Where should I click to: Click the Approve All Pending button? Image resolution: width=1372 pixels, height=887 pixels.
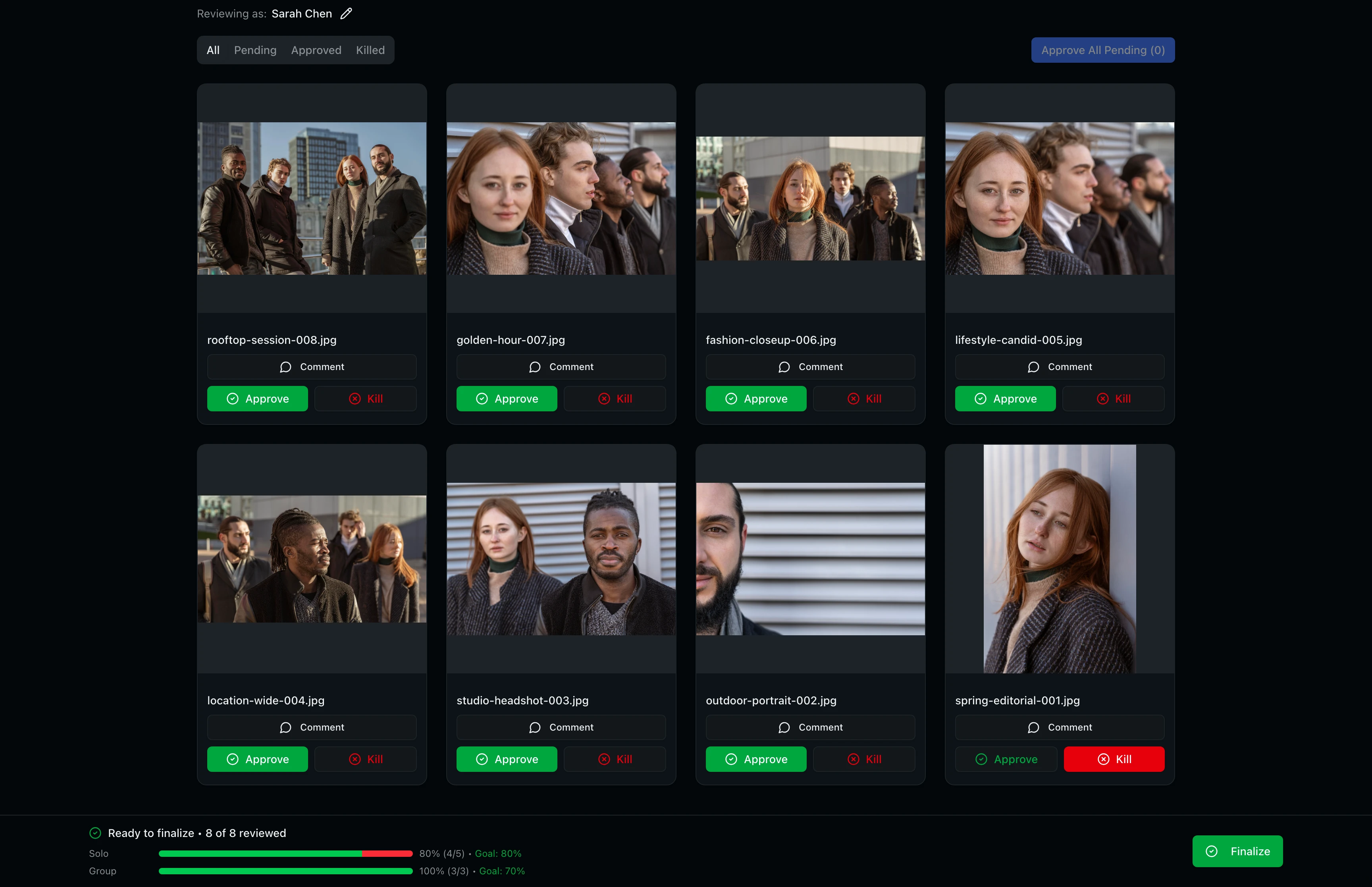(x=1101, y=50)
